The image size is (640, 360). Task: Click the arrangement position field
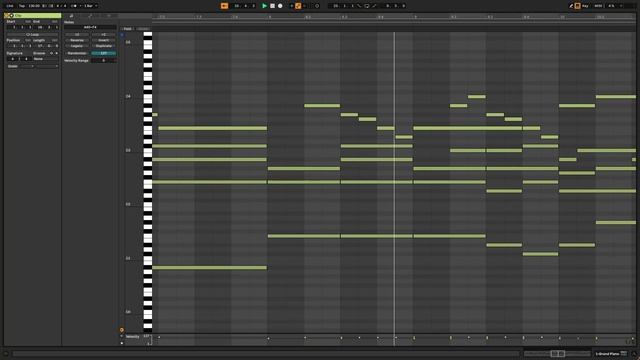[x=244, y=6]
